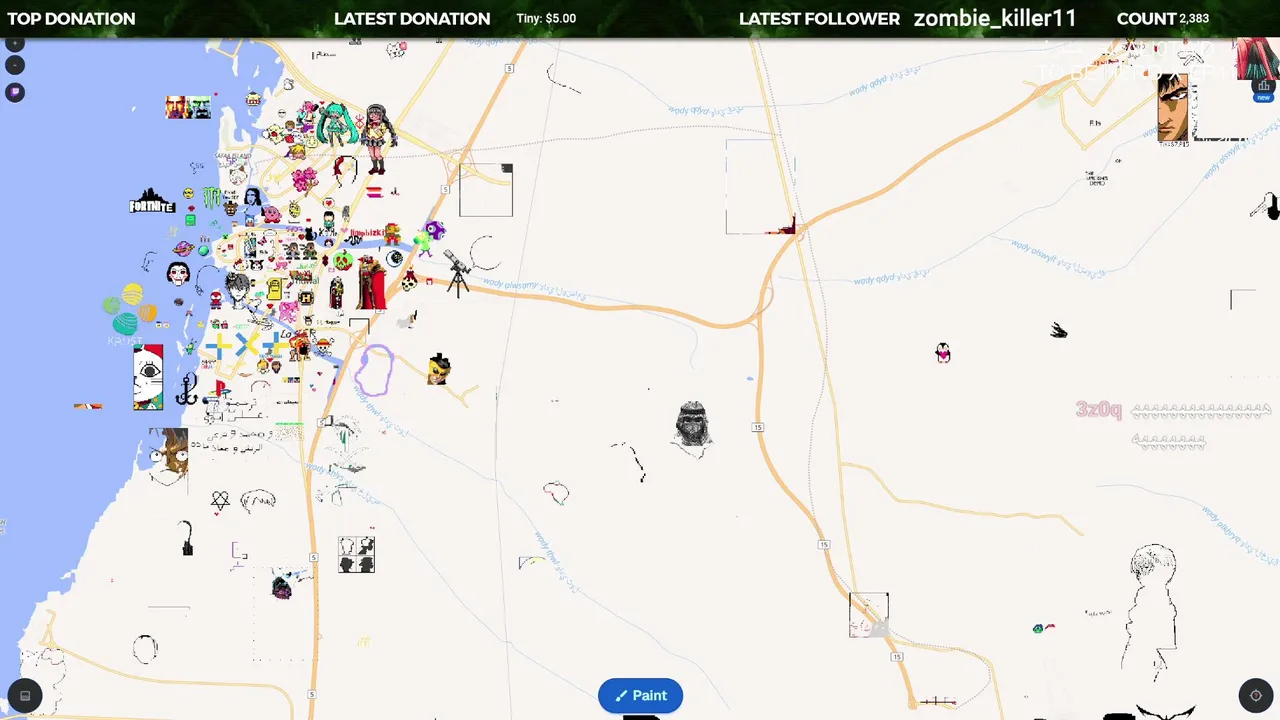Click the 'LATEST DONATION' overlay label

412,18
